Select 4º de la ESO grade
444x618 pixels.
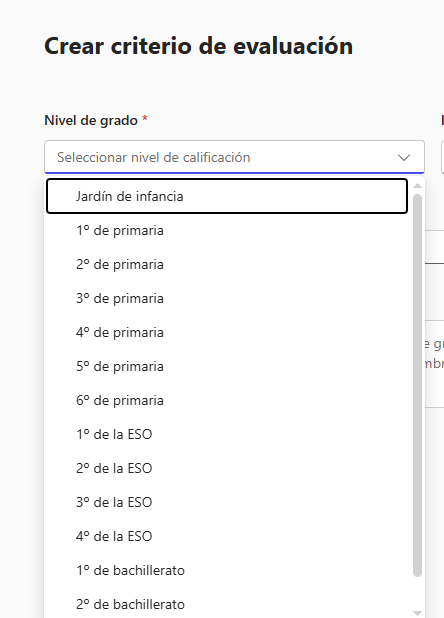coord(227,536)
